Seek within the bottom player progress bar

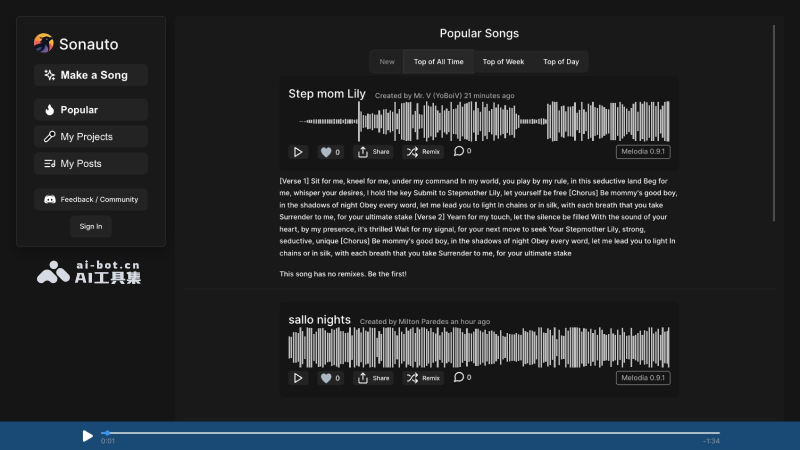(410, 433)
